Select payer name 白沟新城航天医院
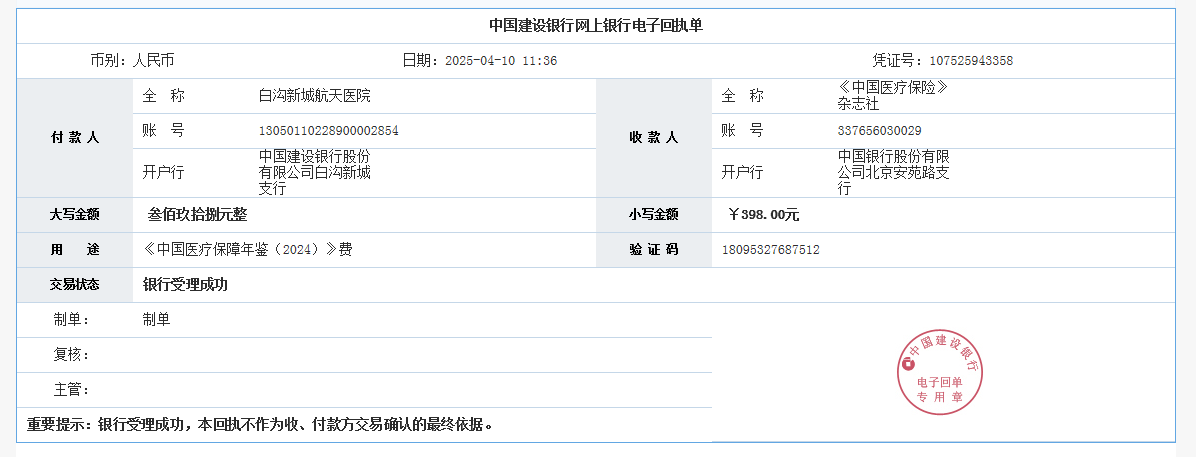Screen dimensions: 1196x457 (315, 96)
